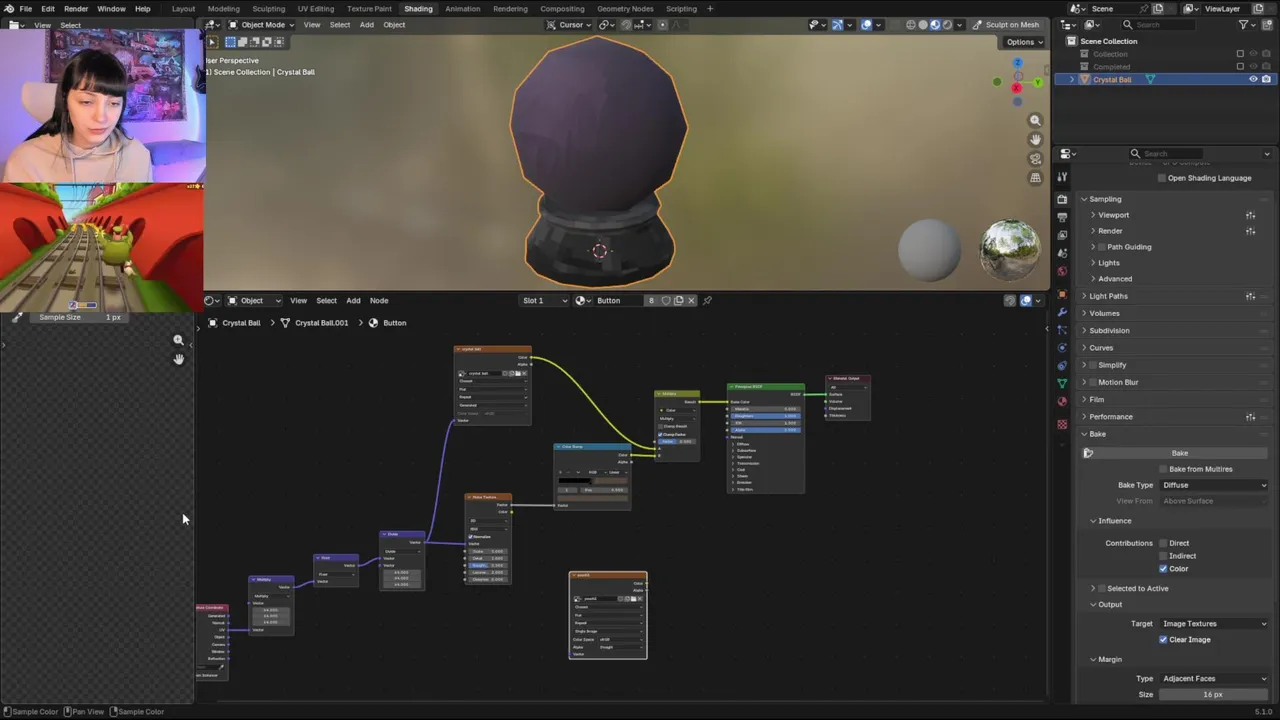1280x720 pixels.
Task: Expand Crystal Ball in outliner
Action: tap(1072, 79)
